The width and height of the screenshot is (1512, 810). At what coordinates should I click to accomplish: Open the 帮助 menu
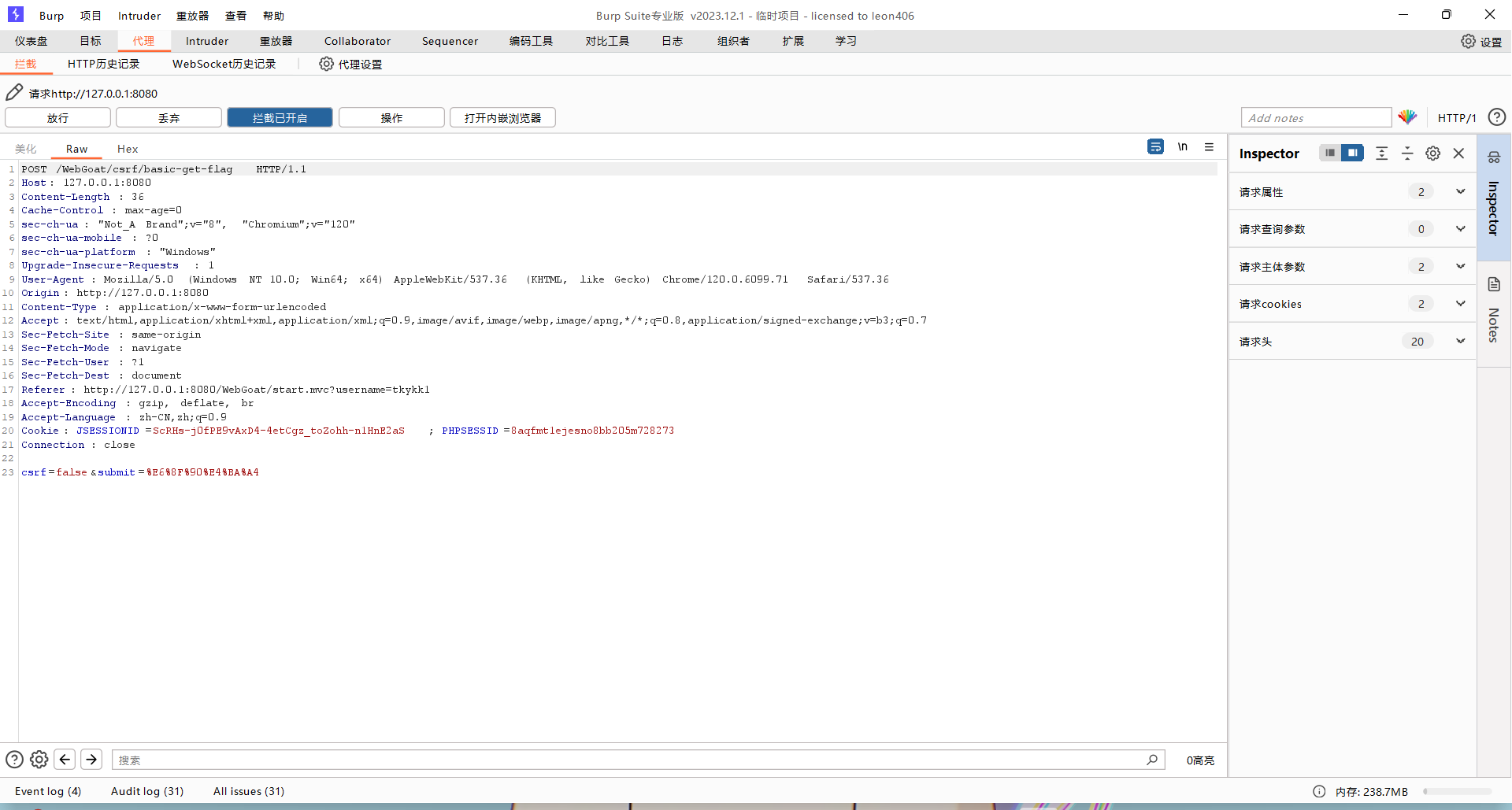tap(273, 16)
